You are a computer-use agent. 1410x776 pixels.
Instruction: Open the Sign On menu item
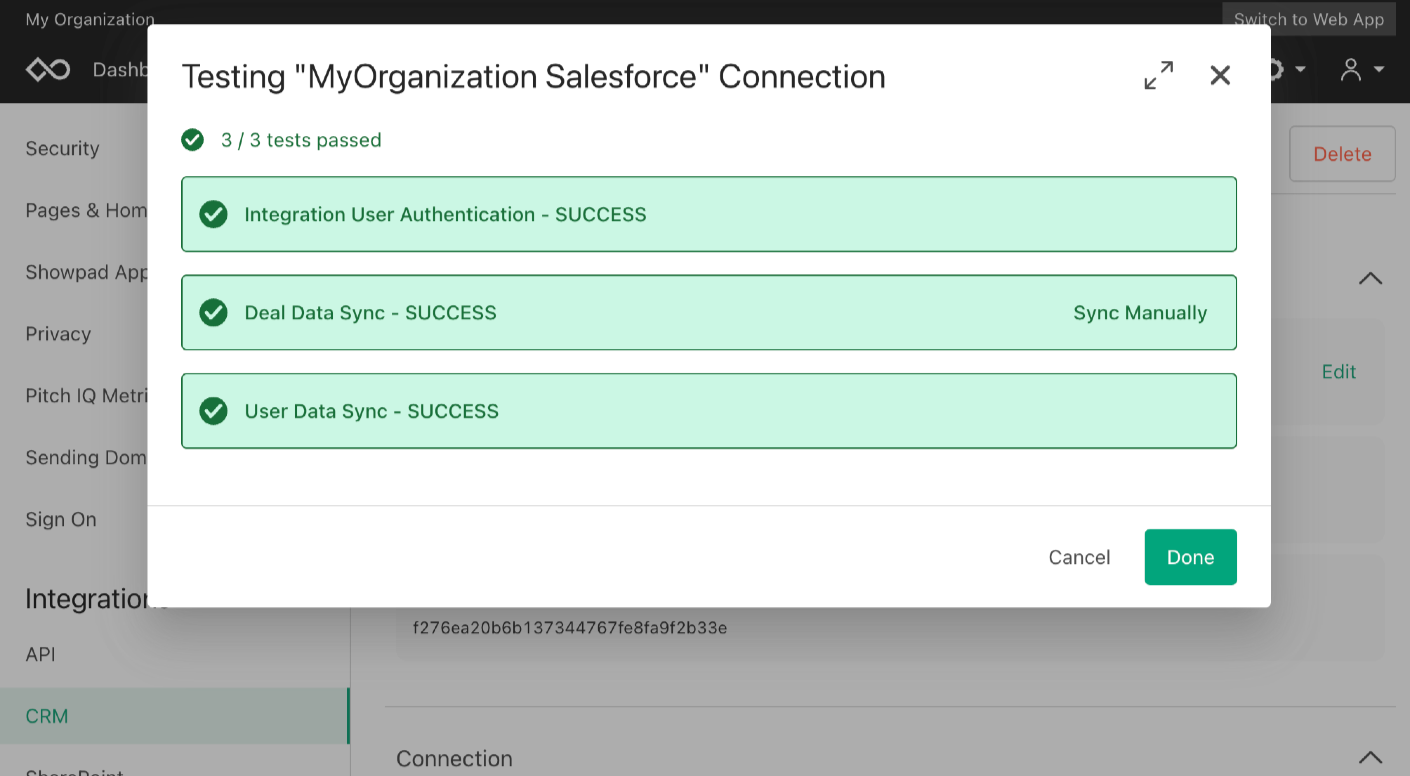click(x=61, y=520)
